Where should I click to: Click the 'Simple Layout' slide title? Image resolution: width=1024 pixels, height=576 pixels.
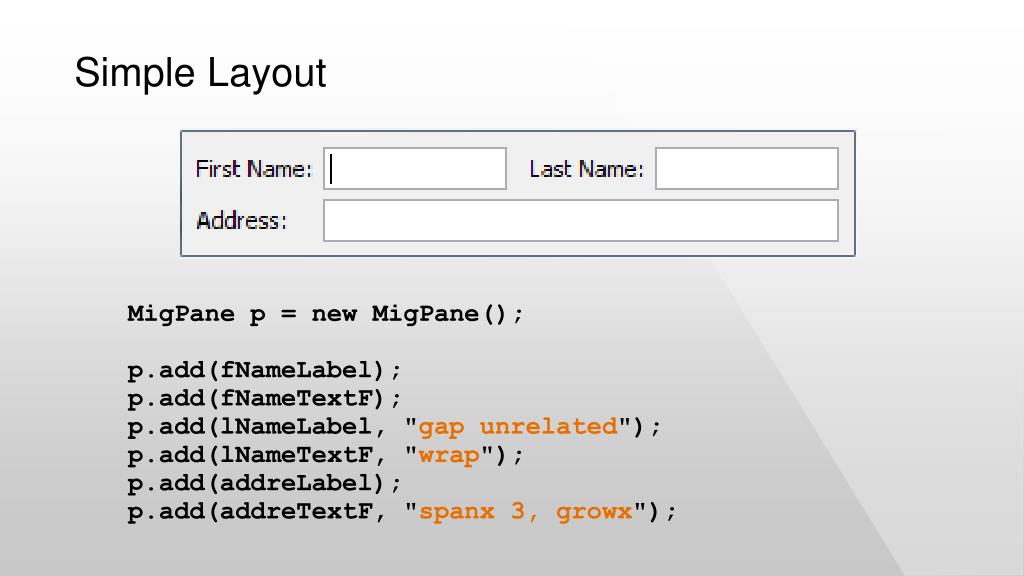click(200, 72)
